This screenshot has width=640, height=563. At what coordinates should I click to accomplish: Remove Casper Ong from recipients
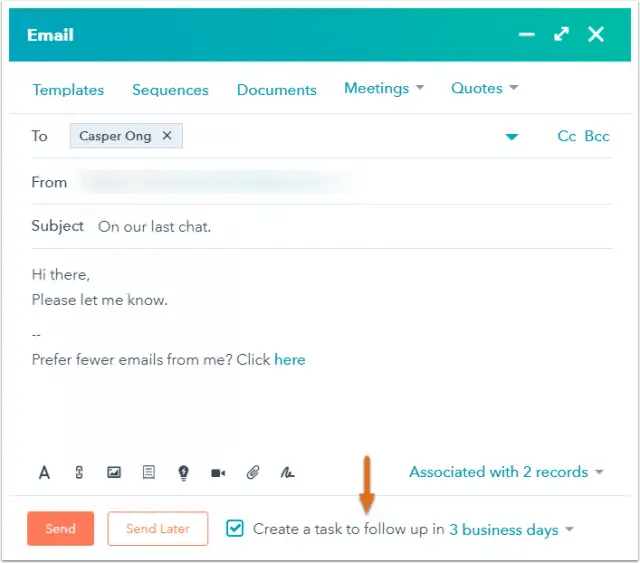(167, 136)
